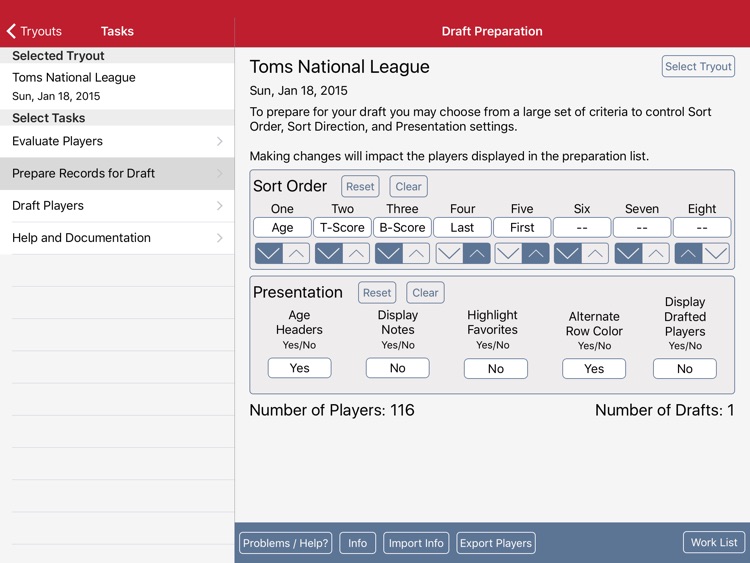
Task: Select descending arrow for sort column Five
Action: click(x=508, y=254)
